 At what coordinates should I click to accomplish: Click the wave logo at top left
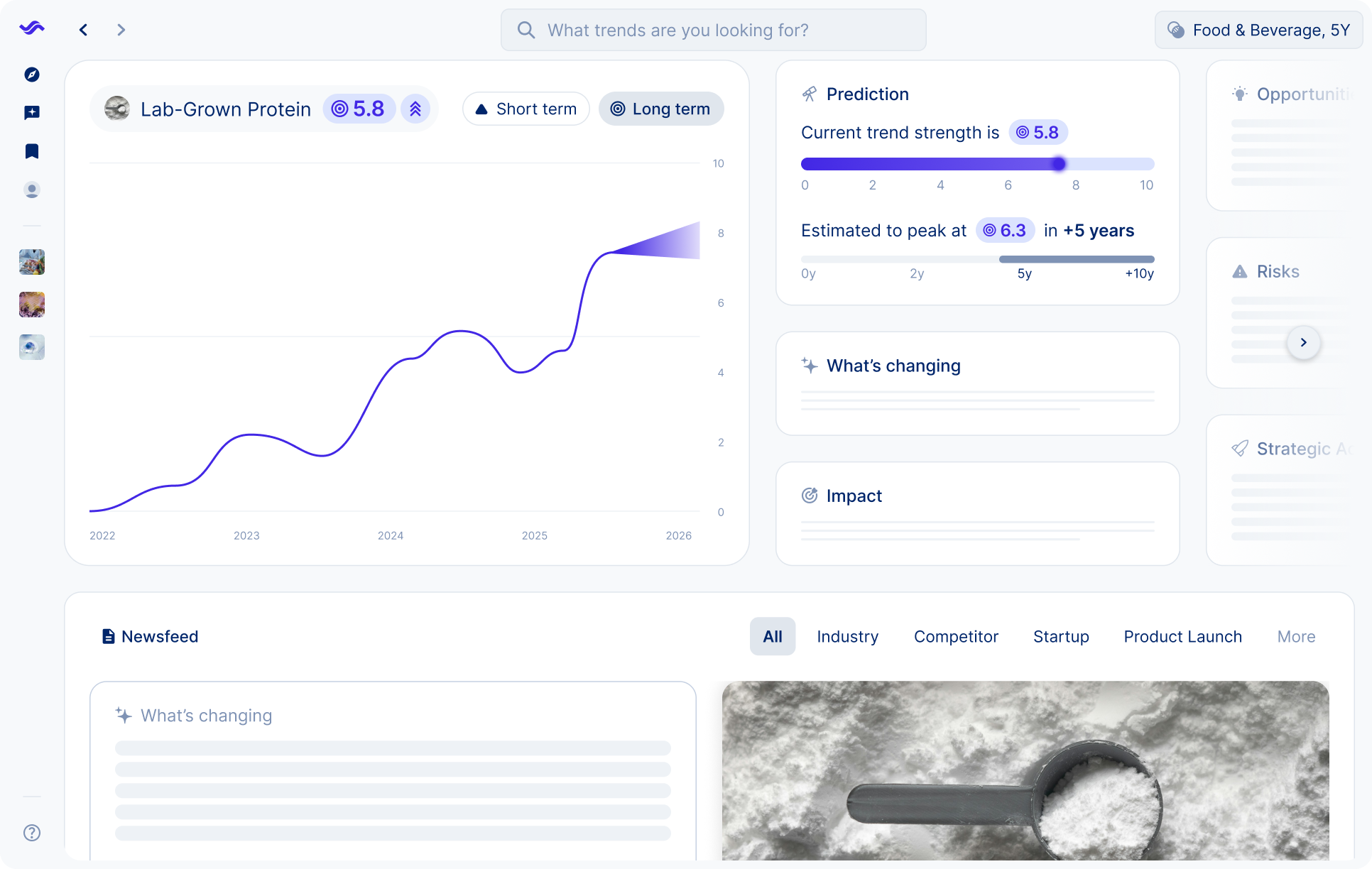click(31, 28)
